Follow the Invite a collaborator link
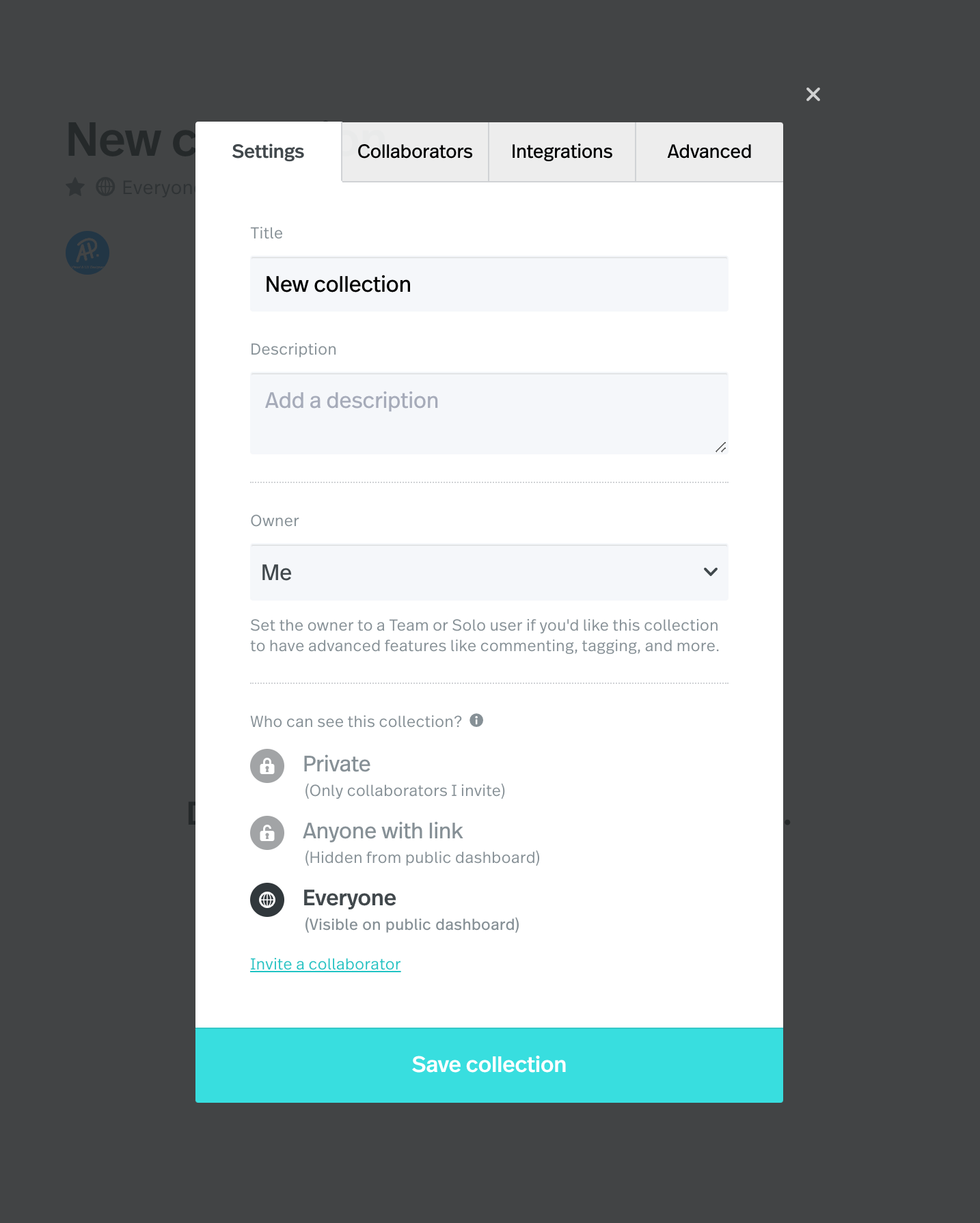Viewport: 980px width, 1223px height. click(325, 964)
